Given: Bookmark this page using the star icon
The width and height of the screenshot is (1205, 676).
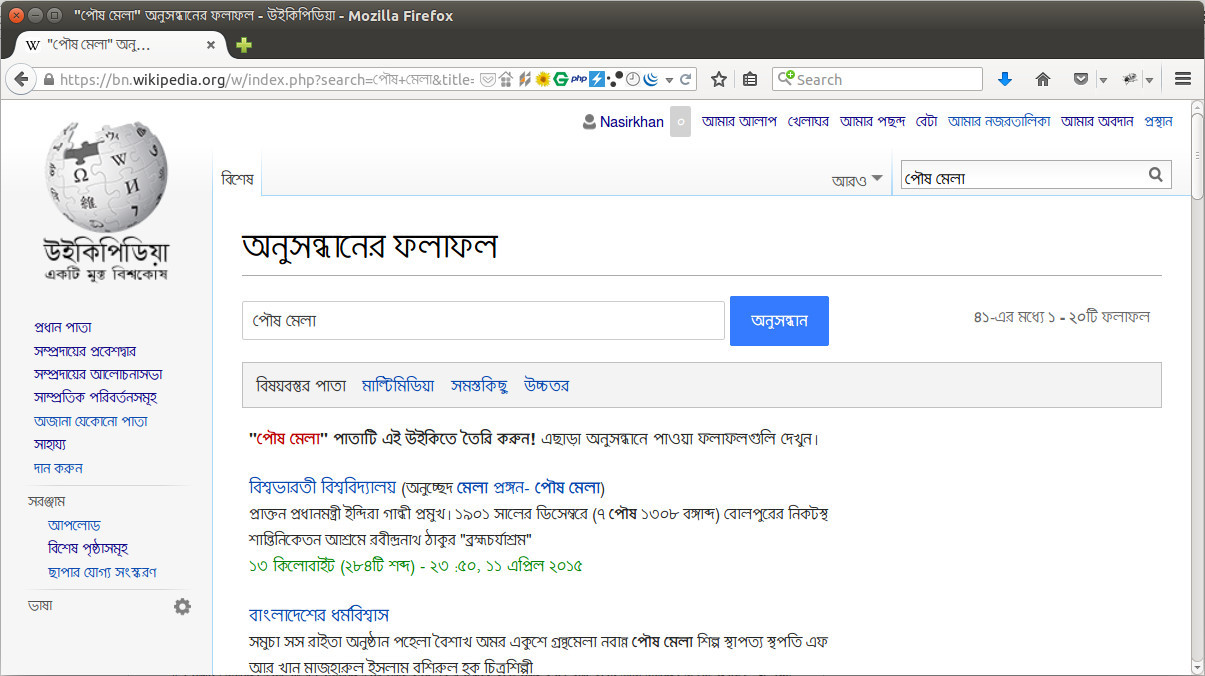Looking at the screenshot, I should point(718,78).
